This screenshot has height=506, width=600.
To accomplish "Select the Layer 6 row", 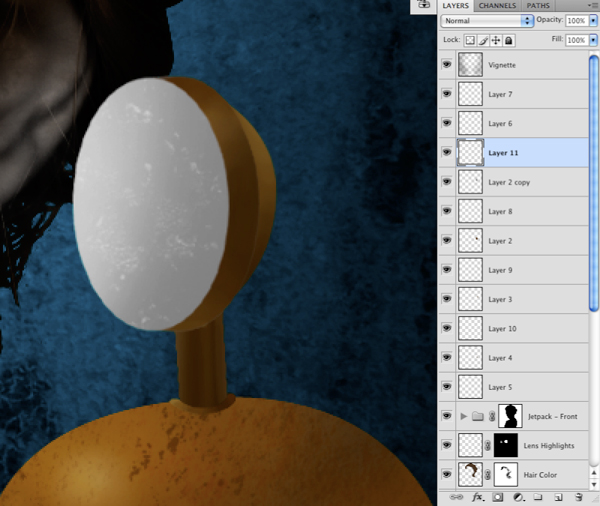I will pos(513,123).
